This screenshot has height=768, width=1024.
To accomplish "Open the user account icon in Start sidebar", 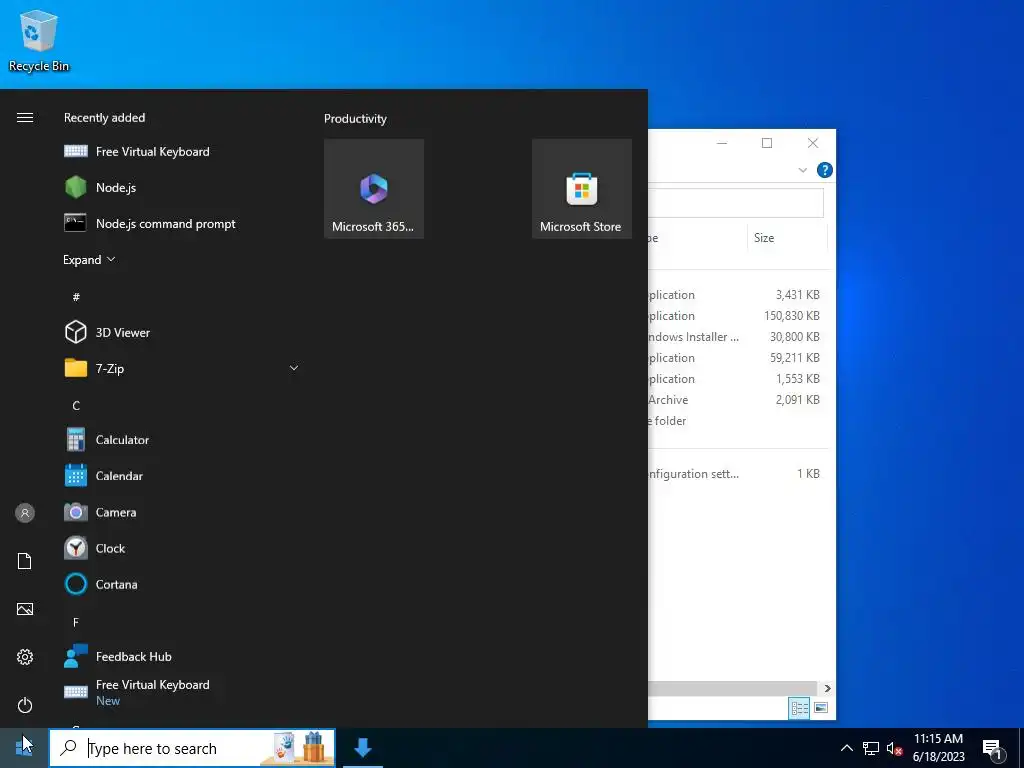I will 25,513.
